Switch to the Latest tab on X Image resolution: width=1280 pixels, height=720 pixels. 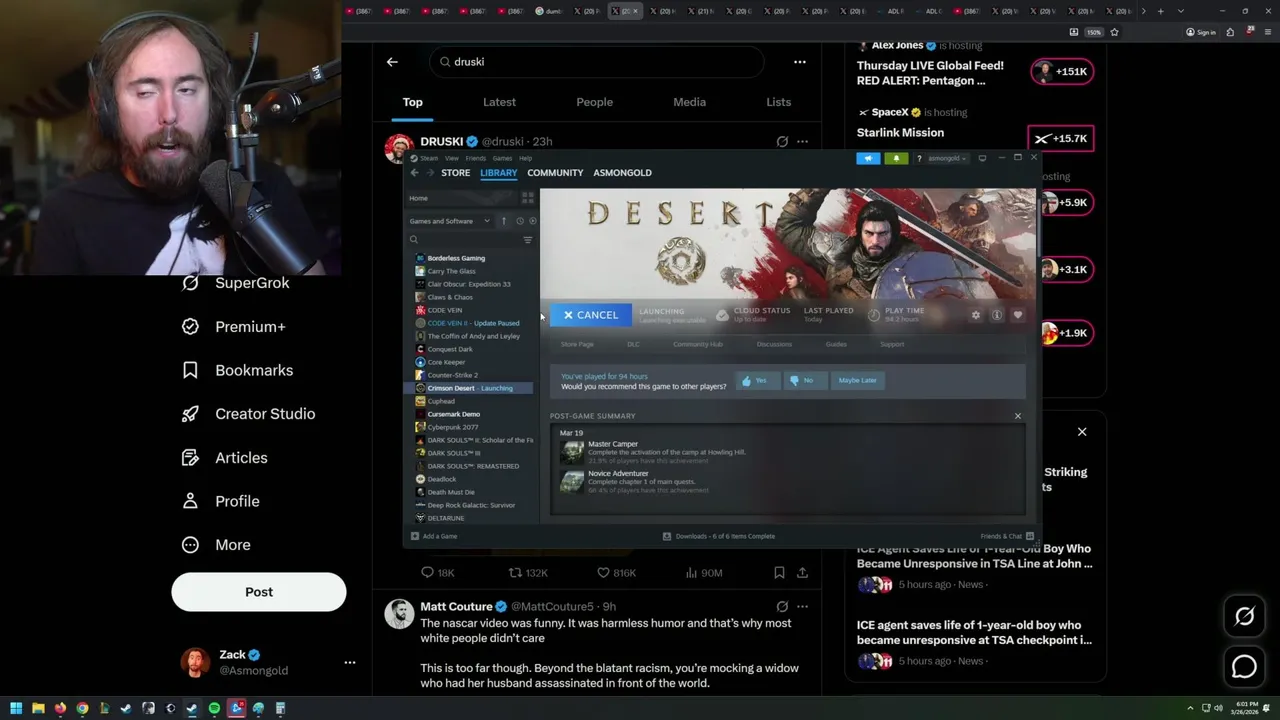pos(499,102)
